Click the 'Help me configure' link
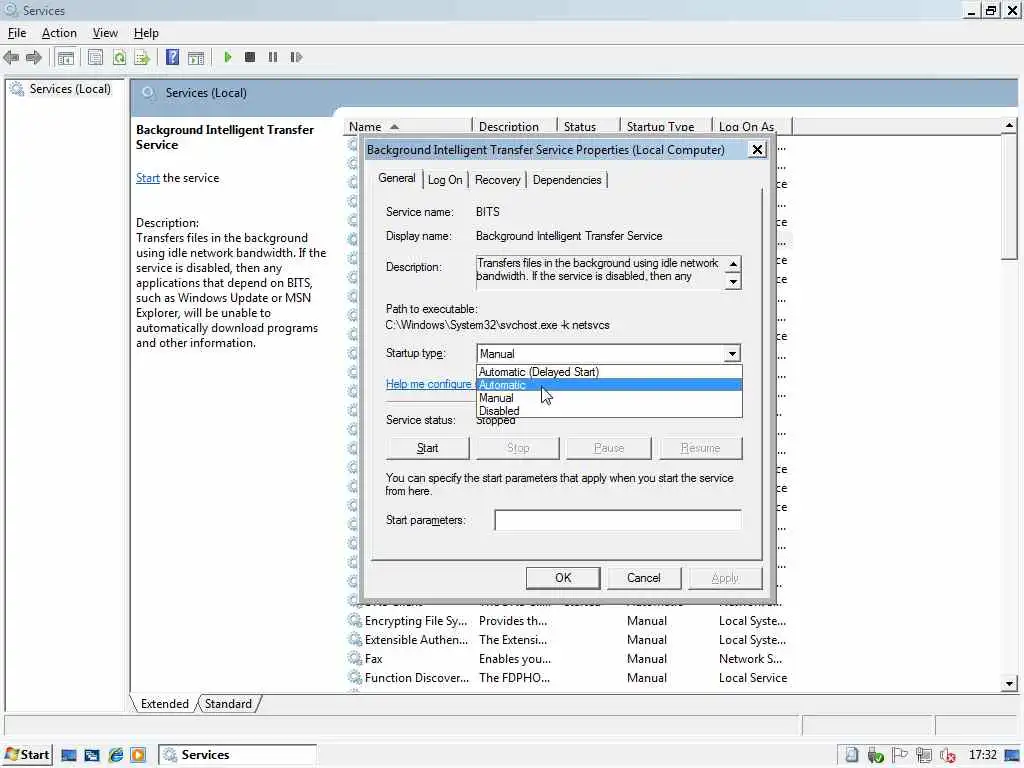 coord(428,385)
